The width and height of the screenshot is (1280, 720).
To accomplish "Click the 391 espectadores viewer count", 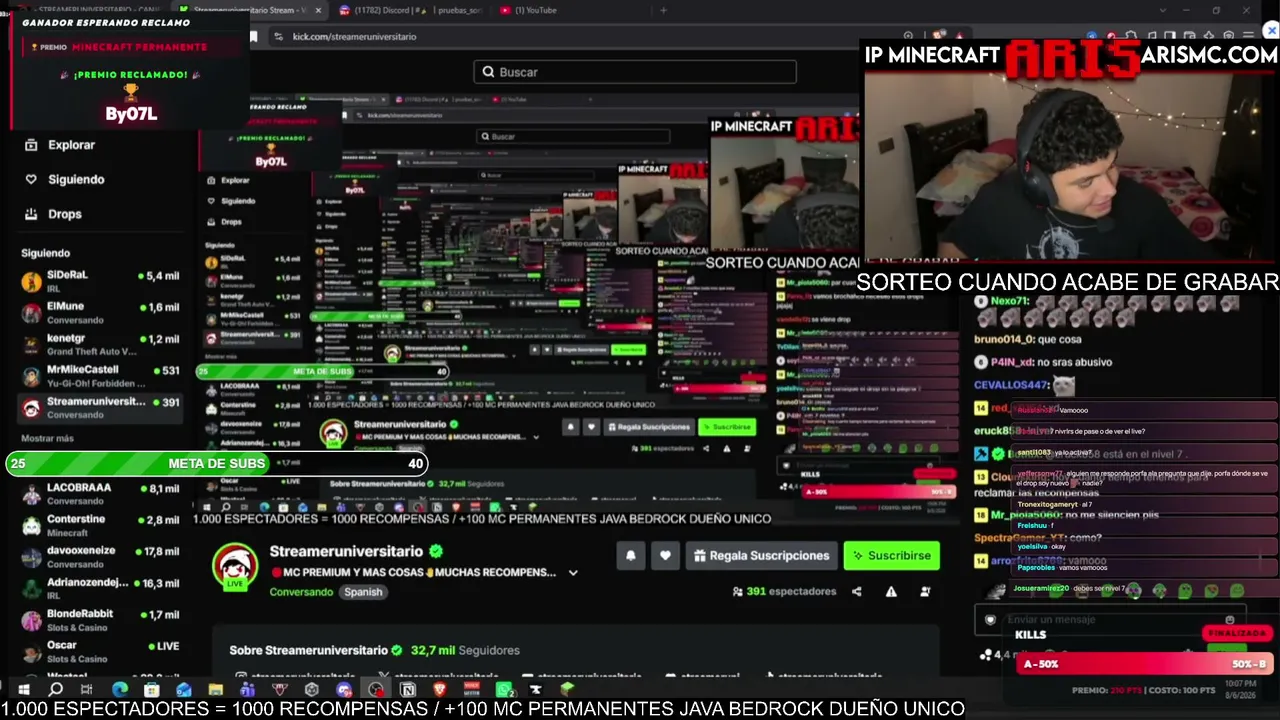I will coord(784,592).
